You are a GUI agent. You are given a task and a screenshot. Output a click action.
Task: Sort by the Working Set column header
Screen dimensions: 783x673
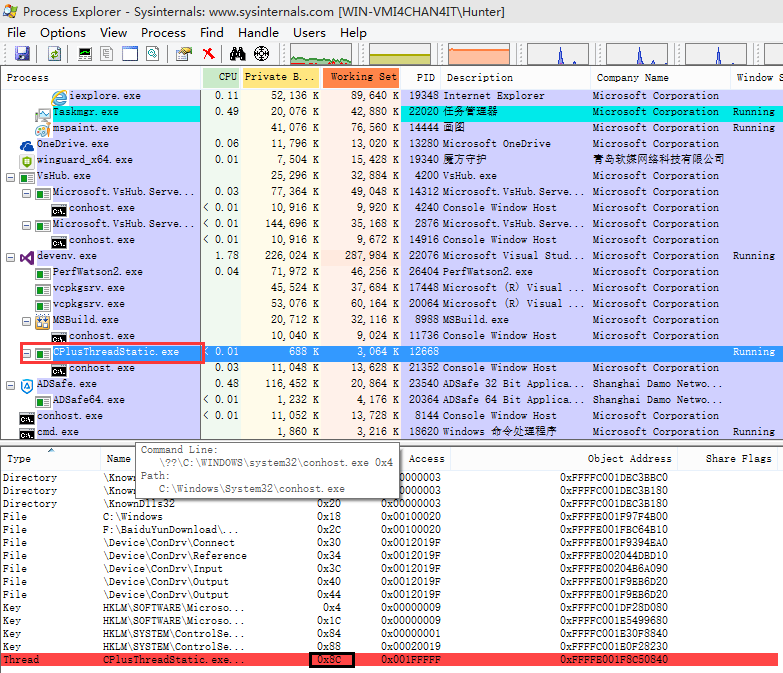361,77
